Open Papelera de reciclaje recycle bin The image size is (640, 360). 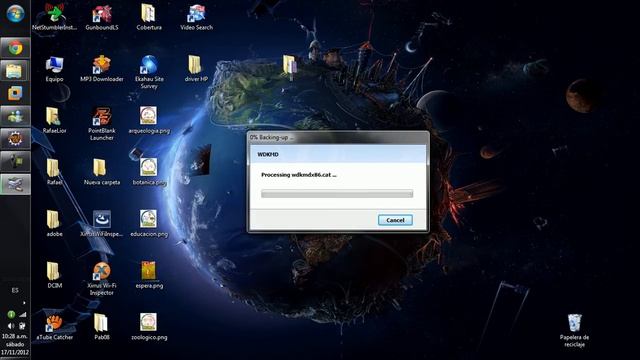coord(574,330)
